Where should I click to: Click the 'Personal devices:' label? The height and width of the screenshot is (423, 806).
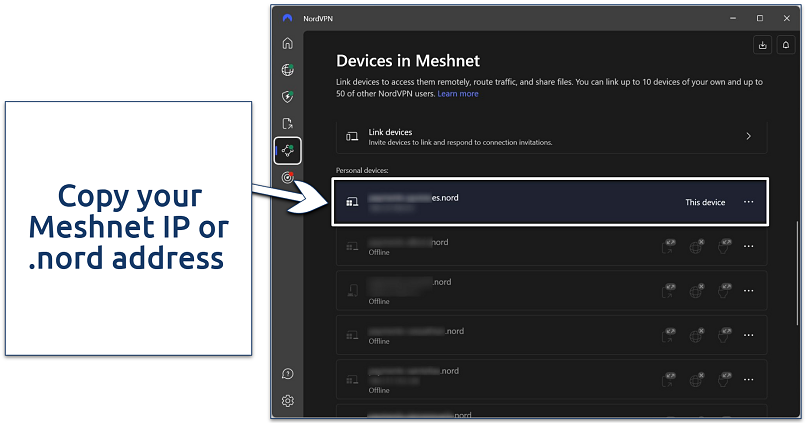click(x=362, y=170)
